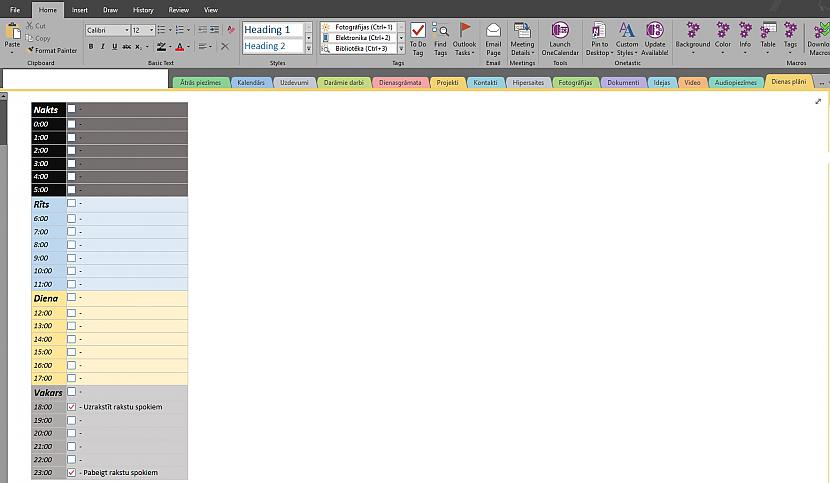Check the 6:00 row checkbox

click(71, 218)
